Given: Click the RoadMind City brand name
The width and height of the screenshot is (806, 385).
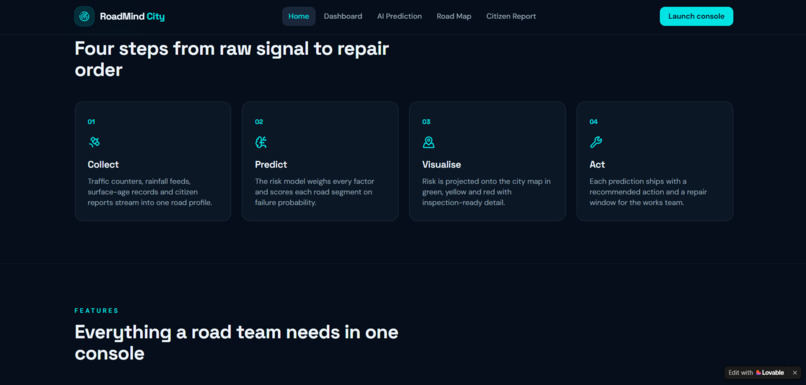Looking at the screenshot, I should coord(132,16).
